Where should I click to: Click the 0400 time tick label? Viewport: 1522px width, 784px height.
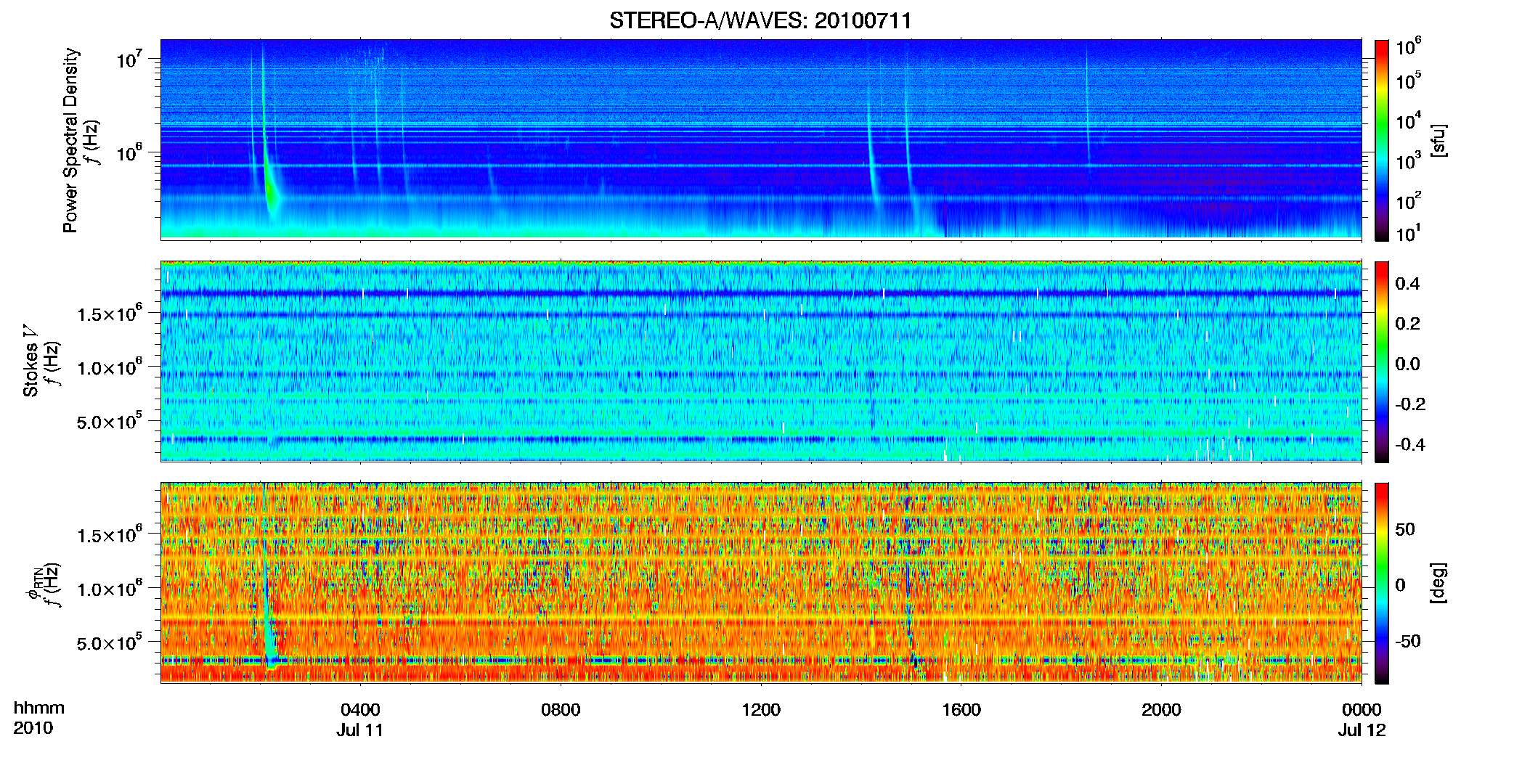pos(361,709)
